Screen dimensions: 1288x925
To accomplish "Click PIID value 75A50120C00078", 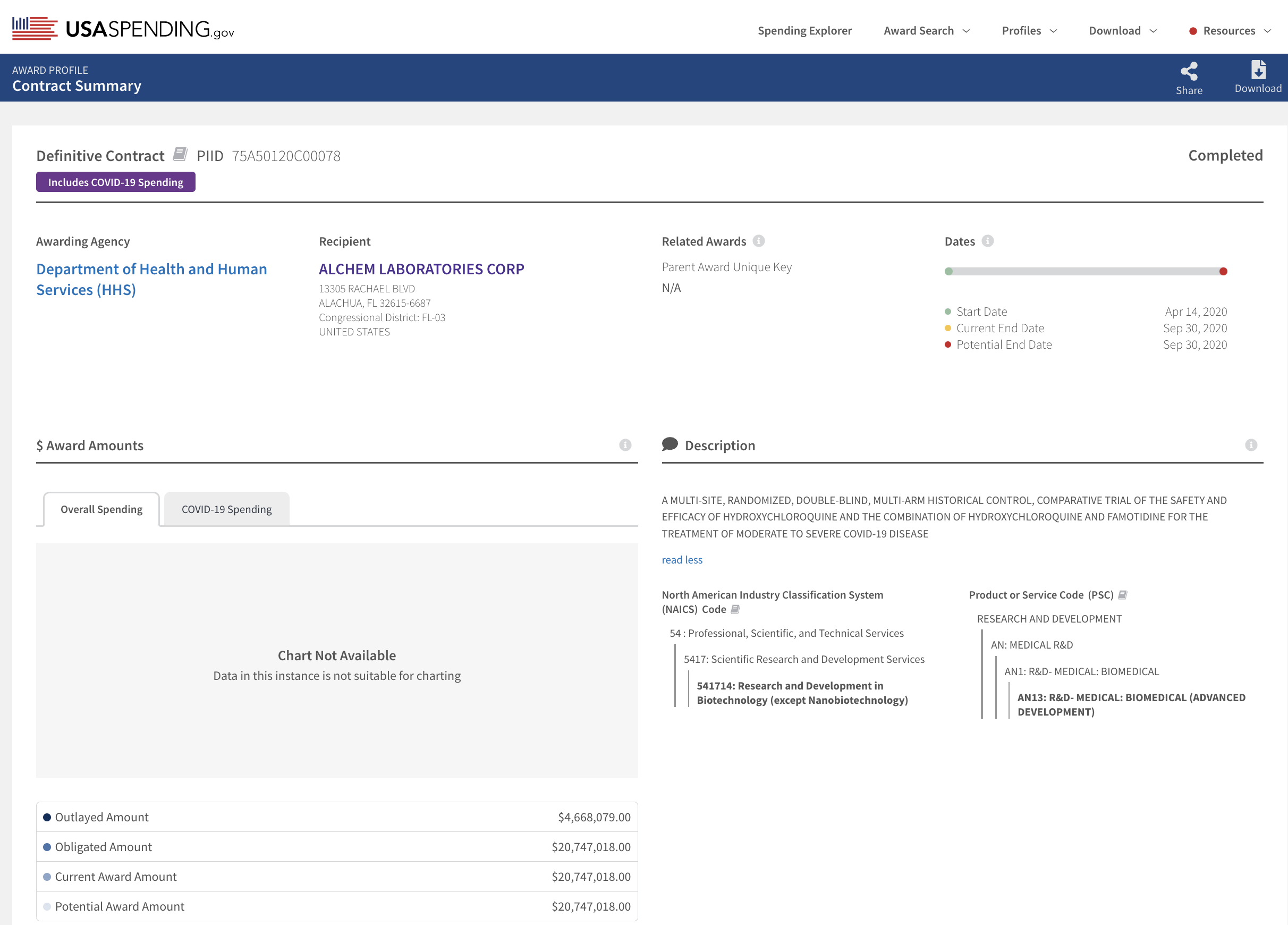I will point(286,156).
